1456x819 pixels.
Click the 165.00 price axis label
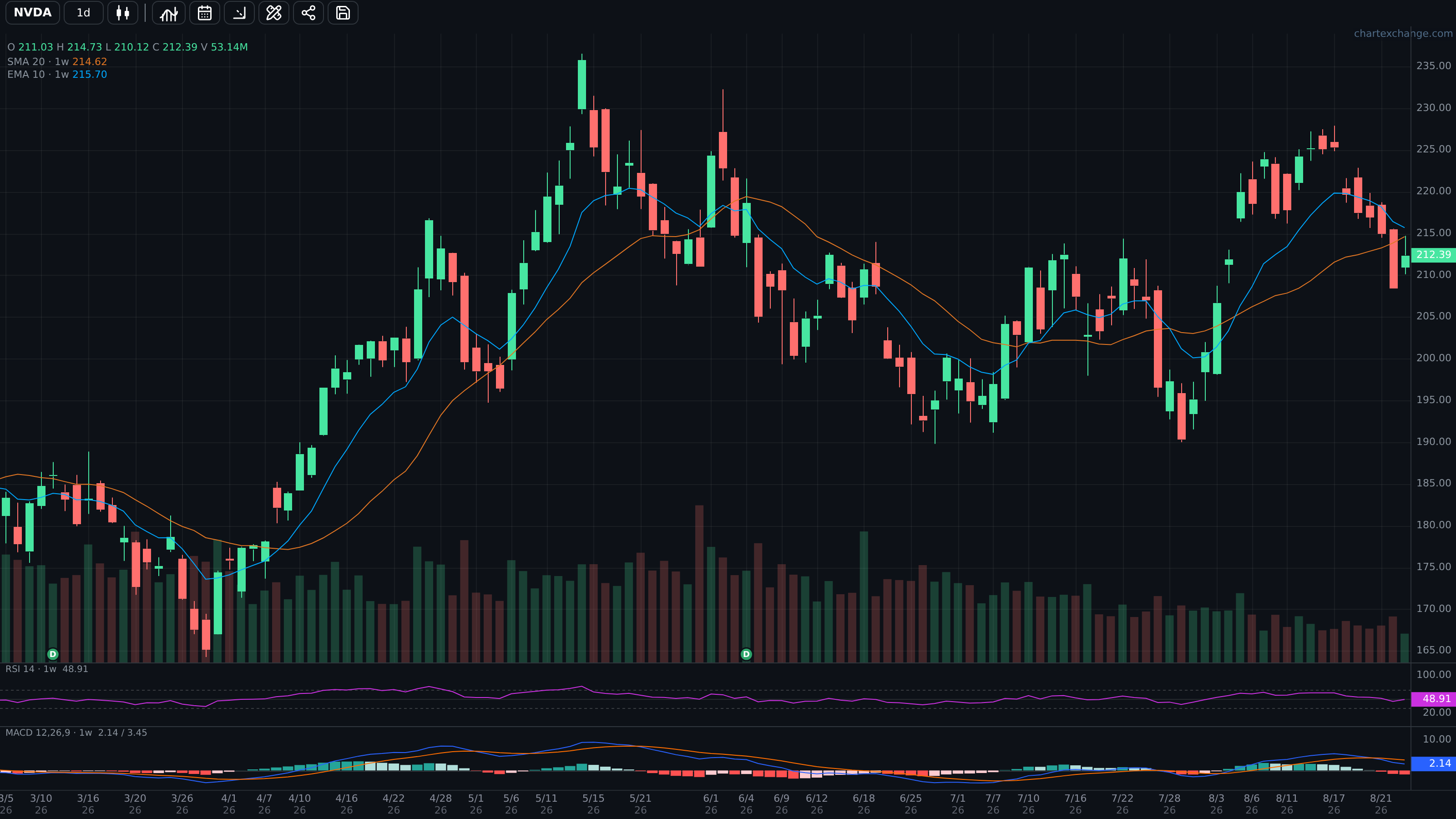[x=1433, y=650]
